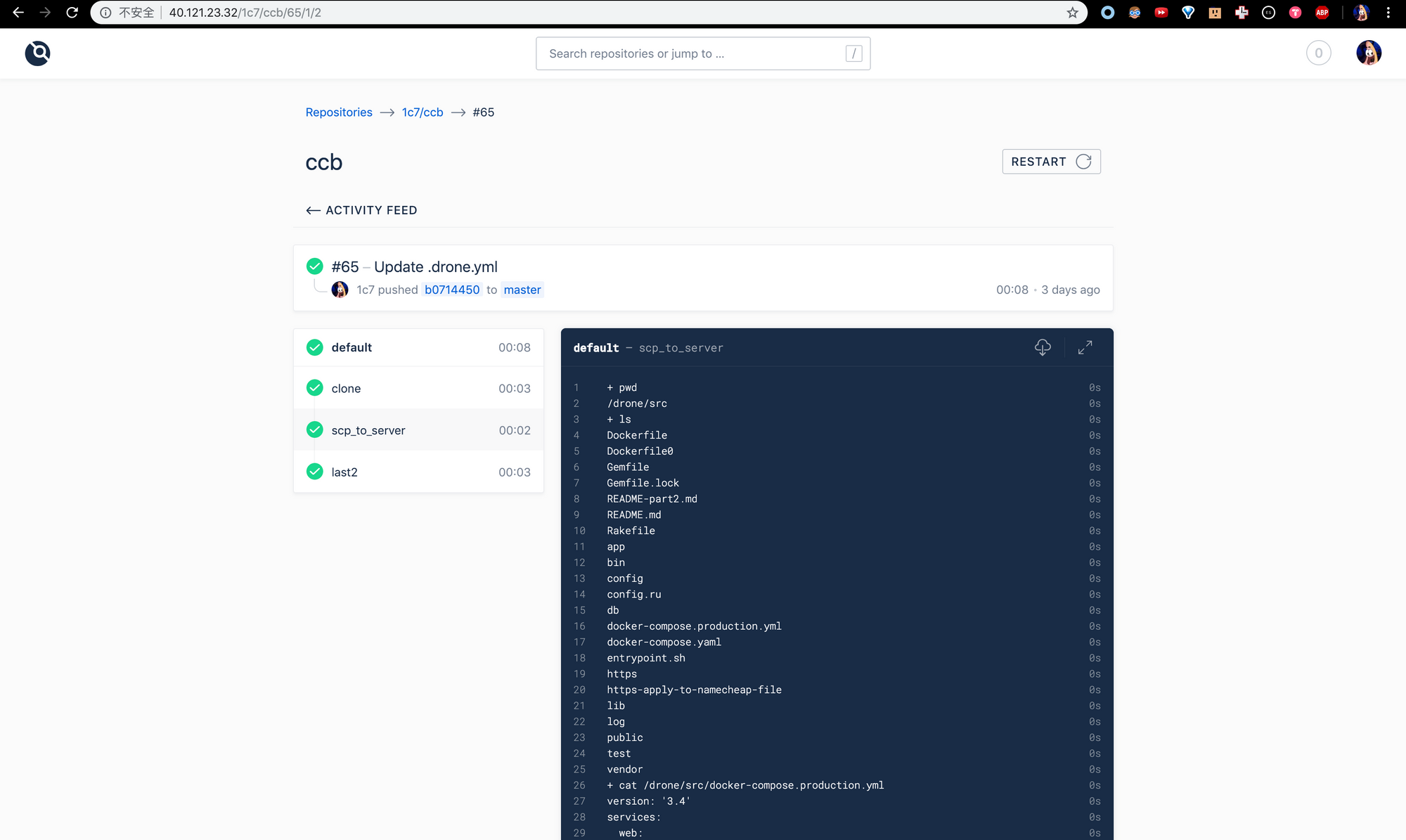
Task: Open the 1c7/ccb breadcrumb link
Action: 423,112
